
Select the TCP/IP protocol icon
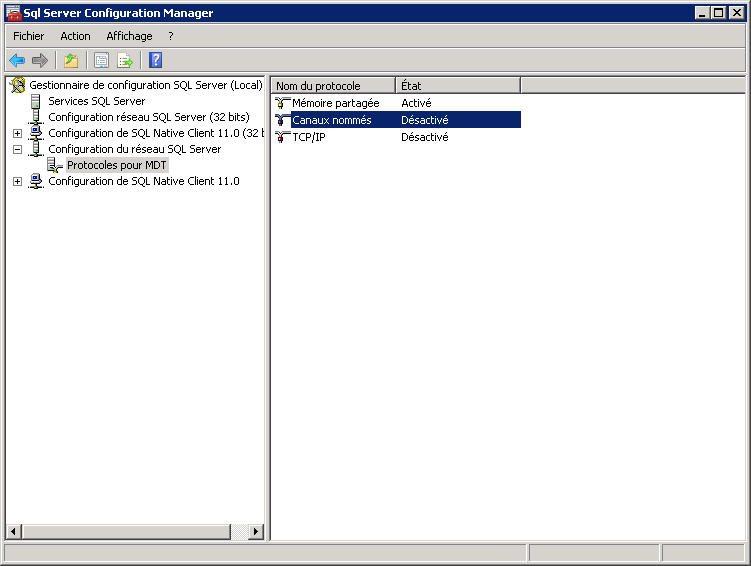click(x=282, y=137)
